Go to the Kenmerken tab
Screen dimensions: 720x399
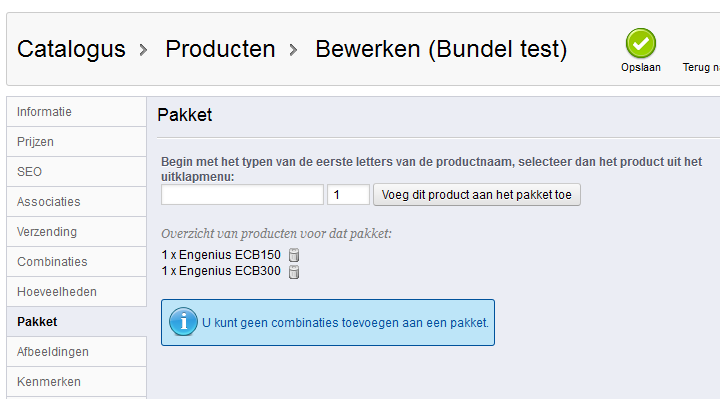coord(77,382)
